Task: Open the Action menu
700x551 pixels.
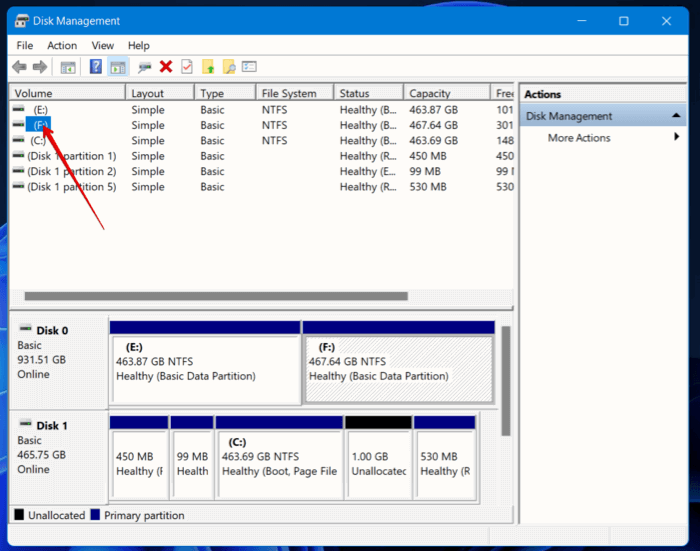Action: [62, 46]
